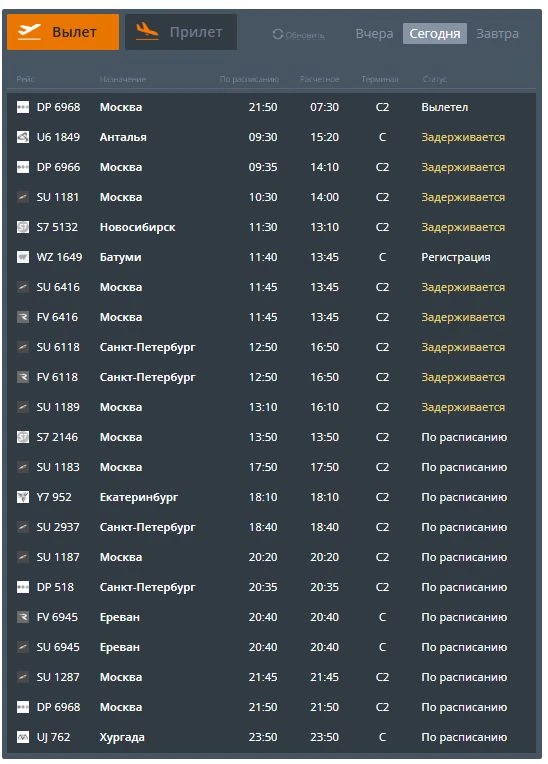This screenshot has width=548, height=764.
Task: Click the S7 logo next to S7 5132
Action: (23, 227)
